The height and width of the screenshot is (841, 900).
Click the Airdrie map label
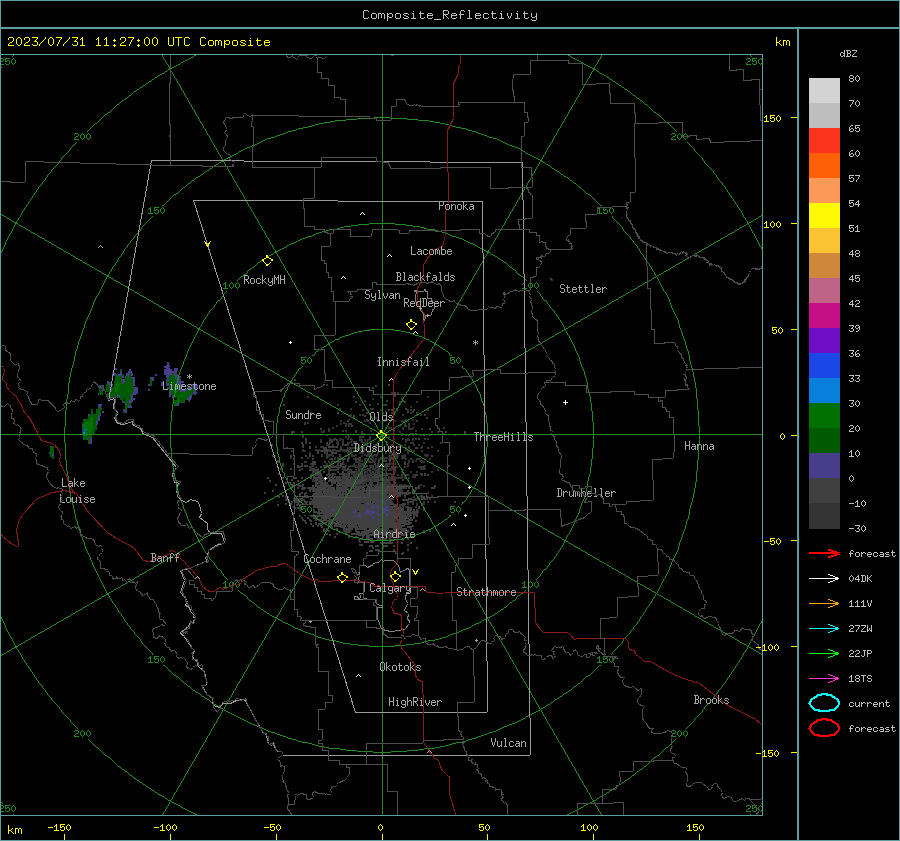(x=394, y=534)
